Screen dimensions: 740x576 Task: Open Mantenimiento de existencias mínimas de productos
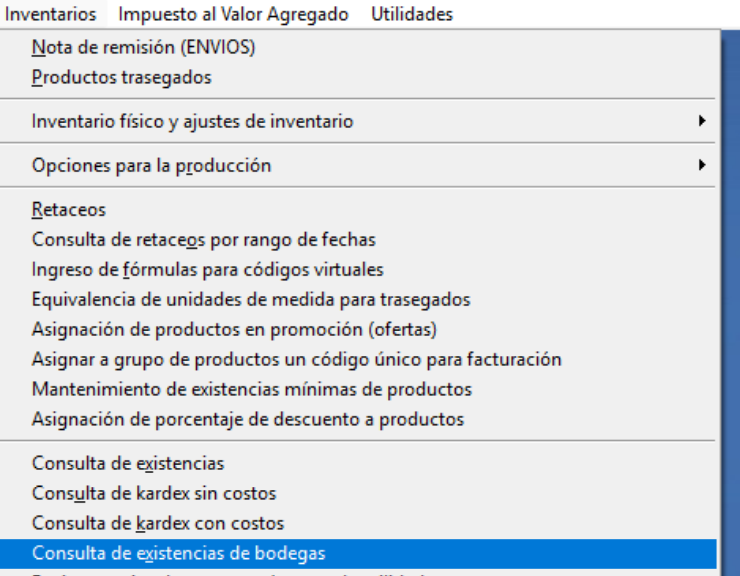[x=251, y=389]
